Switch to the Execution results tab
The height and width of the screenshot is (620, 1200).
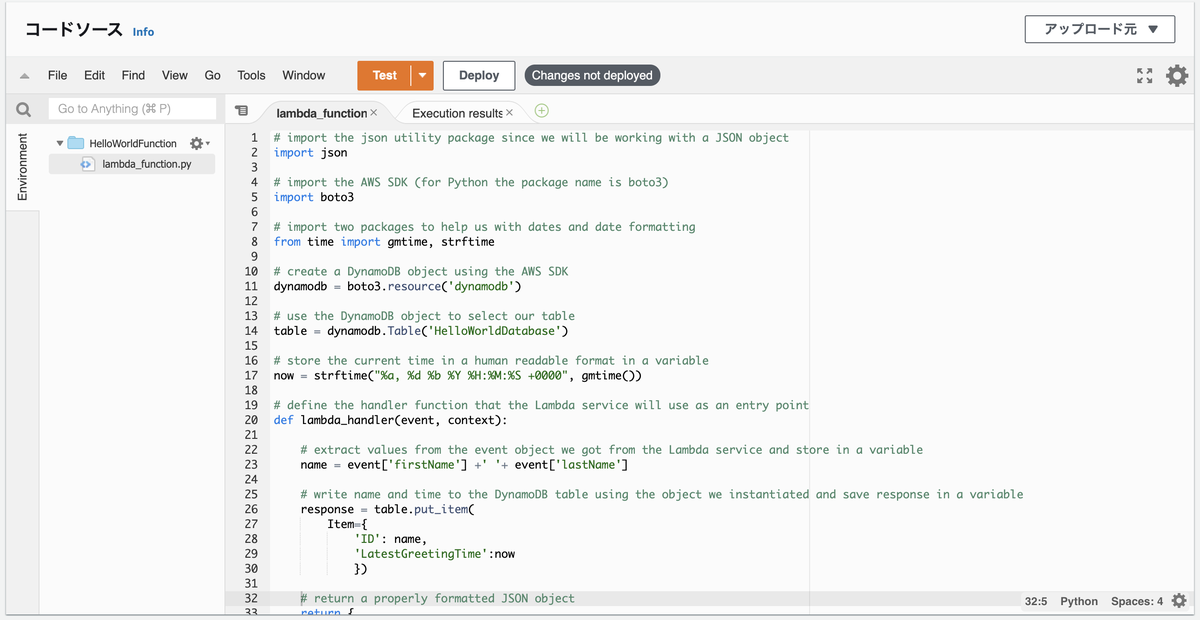[x=457, y=113]
